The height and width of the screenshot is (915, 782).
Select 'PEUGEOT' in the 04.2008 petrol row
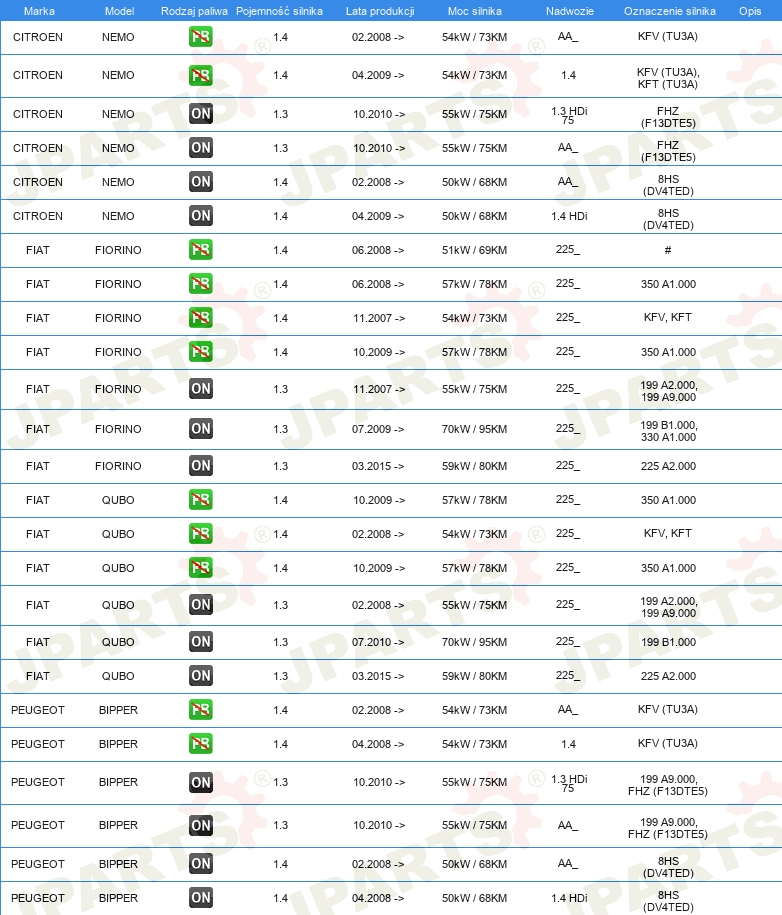[x=38, y=744]
